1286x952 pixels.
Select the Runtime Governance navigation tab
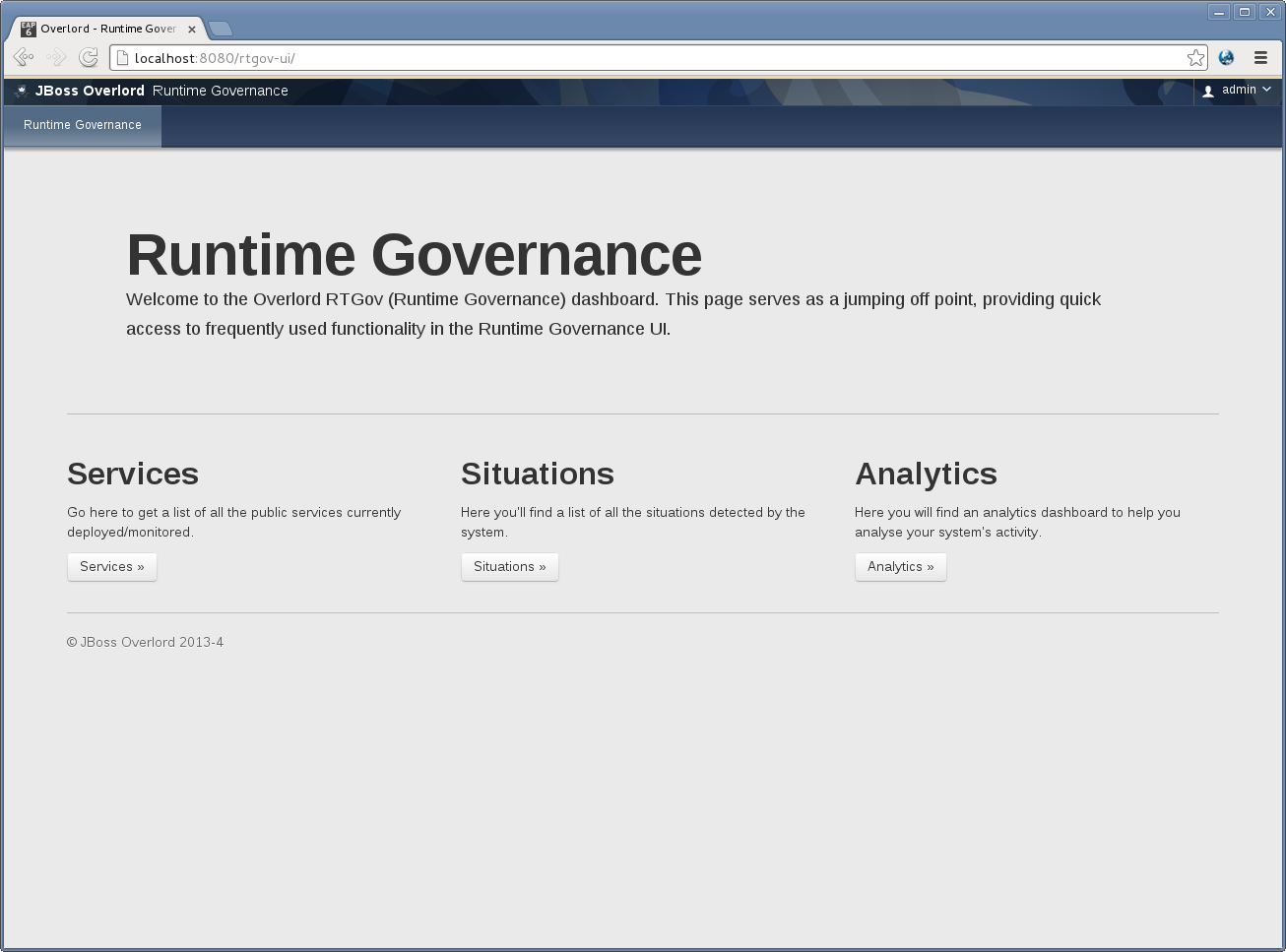coord(82,125)
